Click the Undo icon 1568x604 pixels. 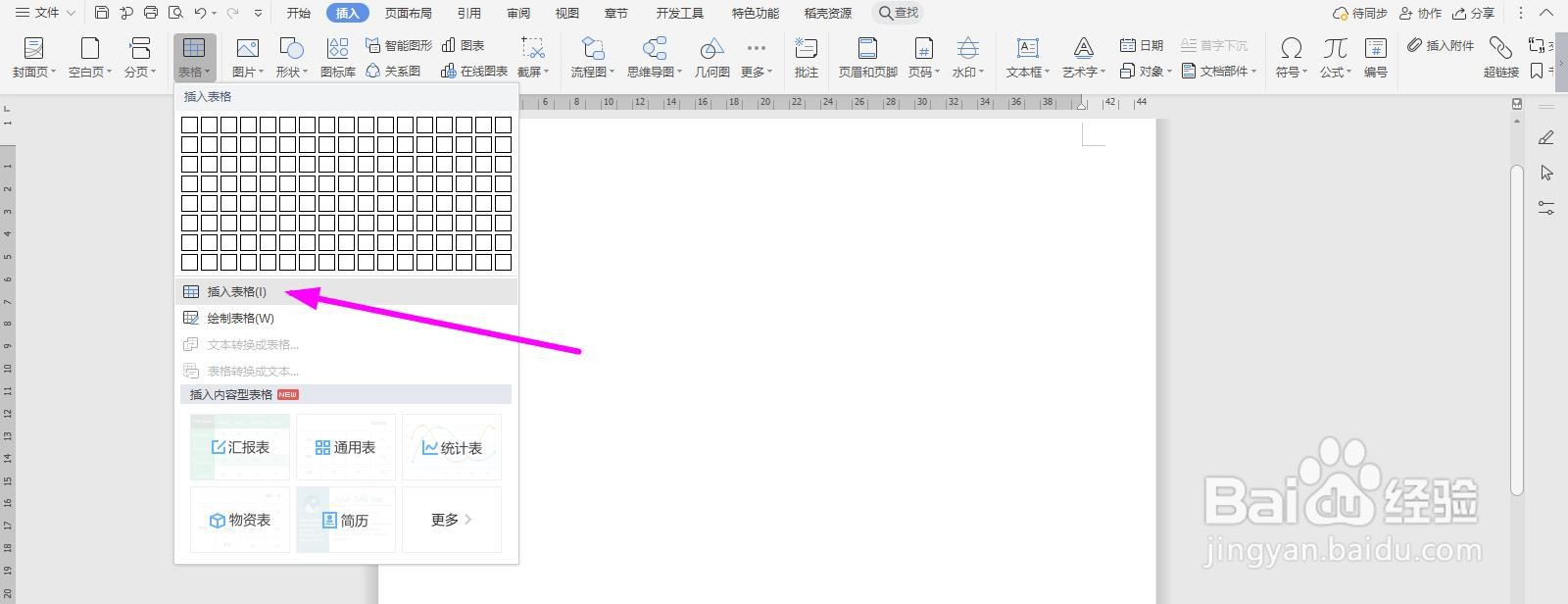[x=200, y=13]
